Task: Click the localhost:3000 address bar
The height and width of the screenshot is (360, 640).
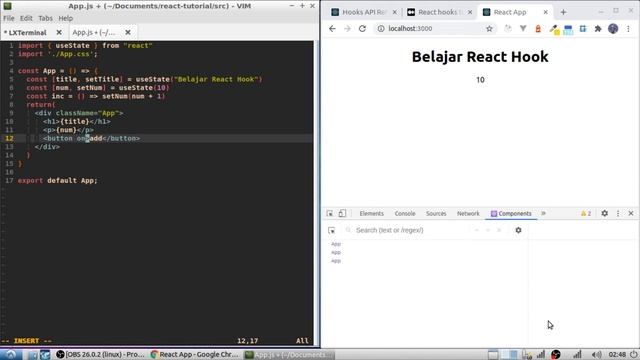Action: (x=433, y=29)
